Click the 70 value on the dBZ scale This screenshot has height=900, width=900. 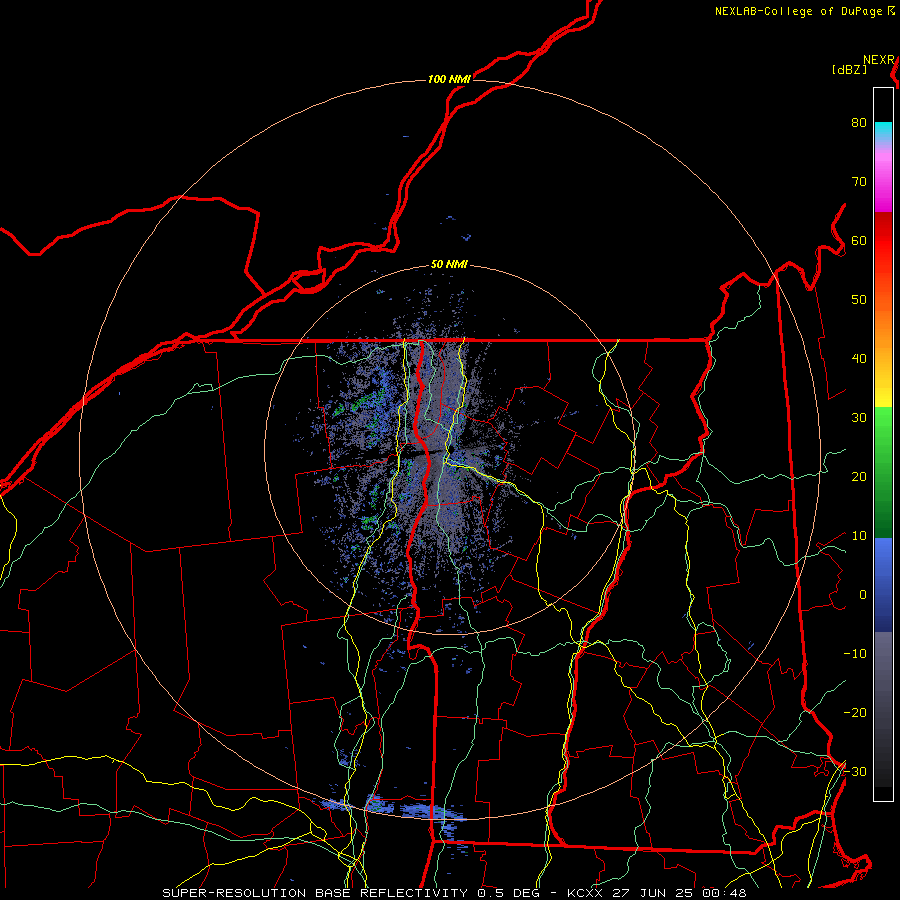pos(859,181)
